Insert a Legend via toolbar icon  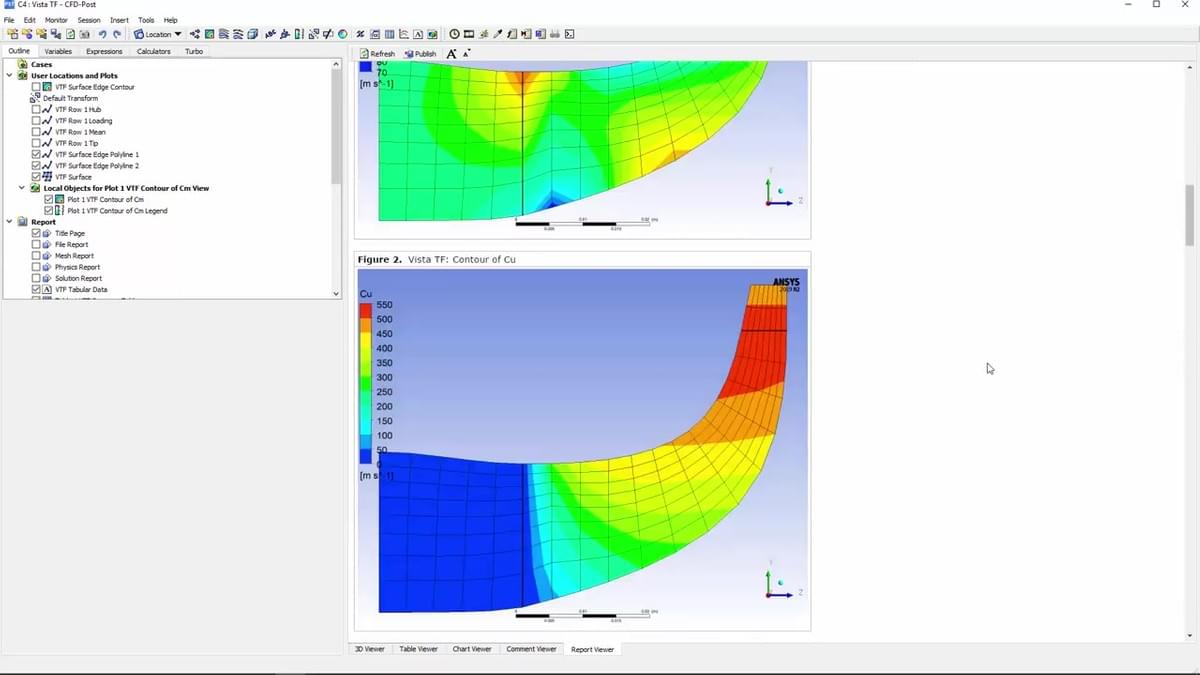pyautogui.click(x=299, y=34)
